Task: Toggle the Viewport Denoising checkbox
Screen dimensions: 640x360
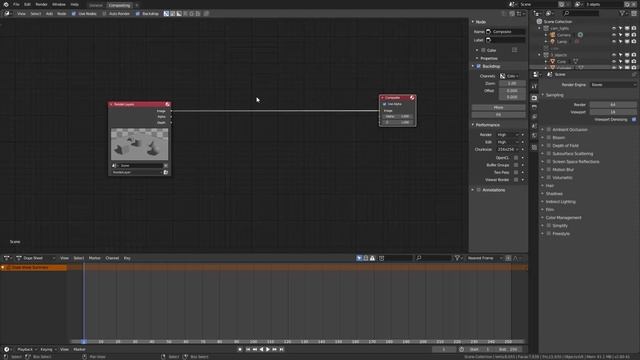Action: (634, 120)
